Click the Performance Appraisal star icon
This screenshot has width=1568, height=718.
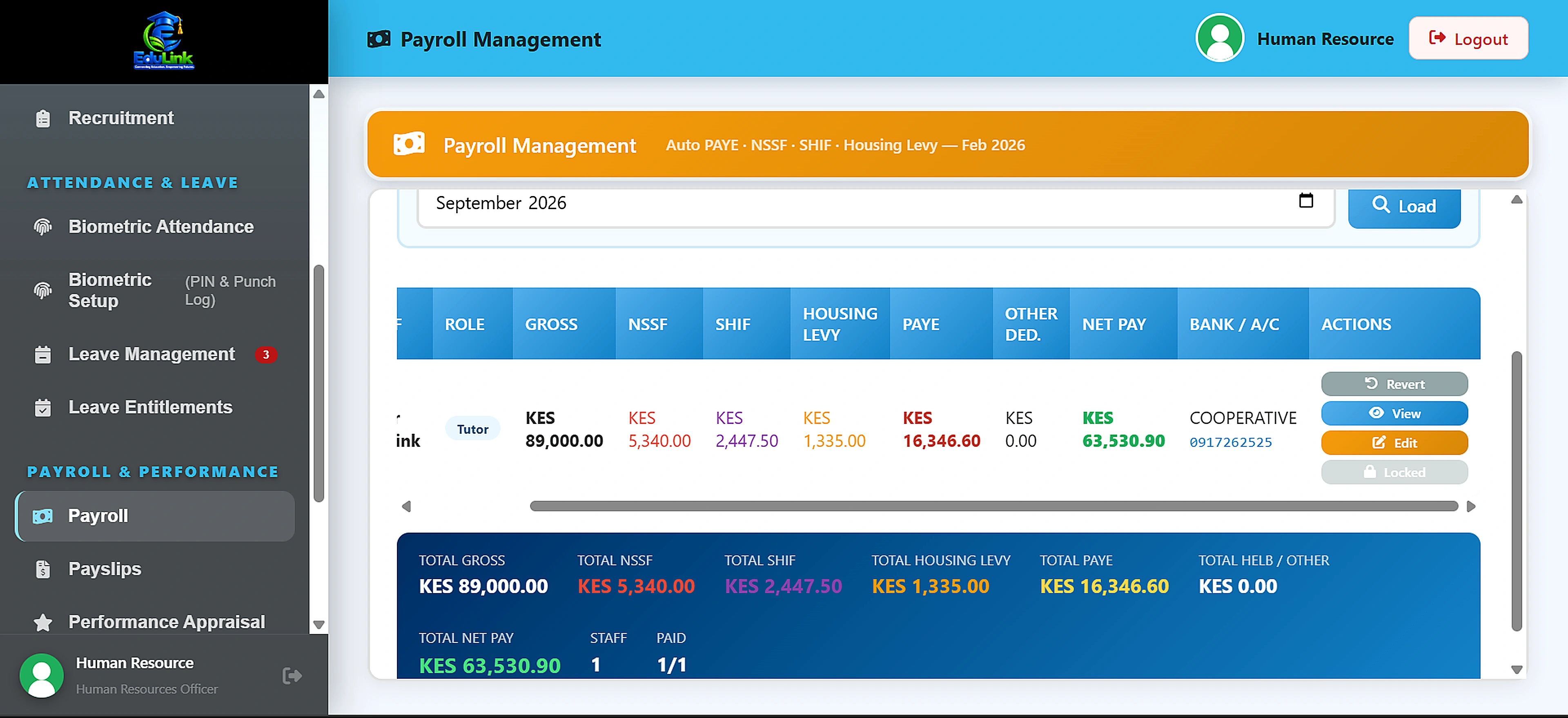pos(42,622)
